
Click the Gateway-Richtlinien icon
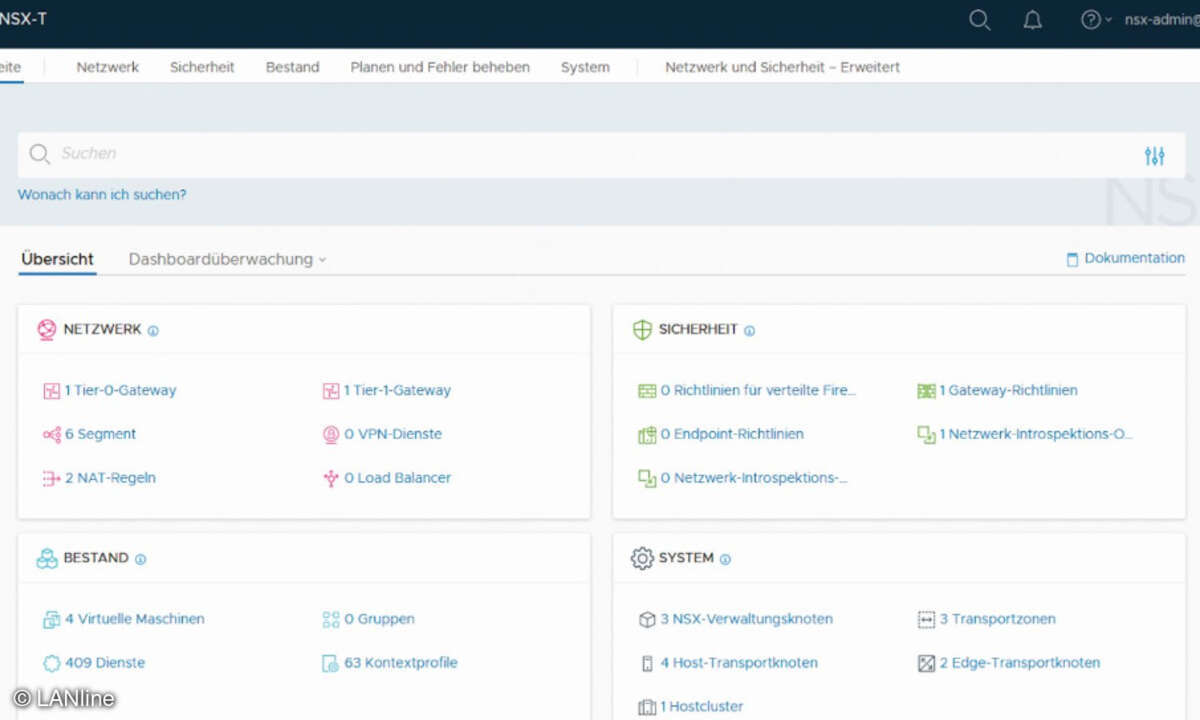click(926, 391)
